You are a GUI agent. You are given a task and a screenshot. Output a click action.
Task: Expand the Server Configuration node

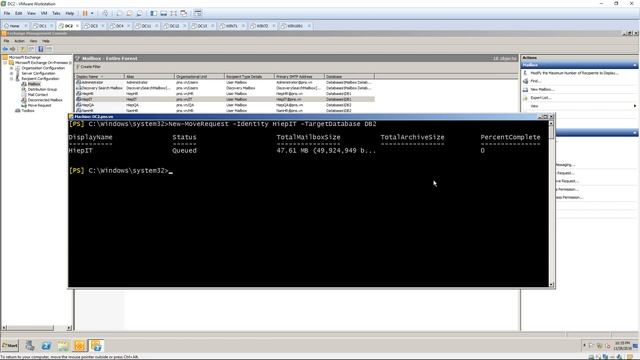(x=11, y=73)
